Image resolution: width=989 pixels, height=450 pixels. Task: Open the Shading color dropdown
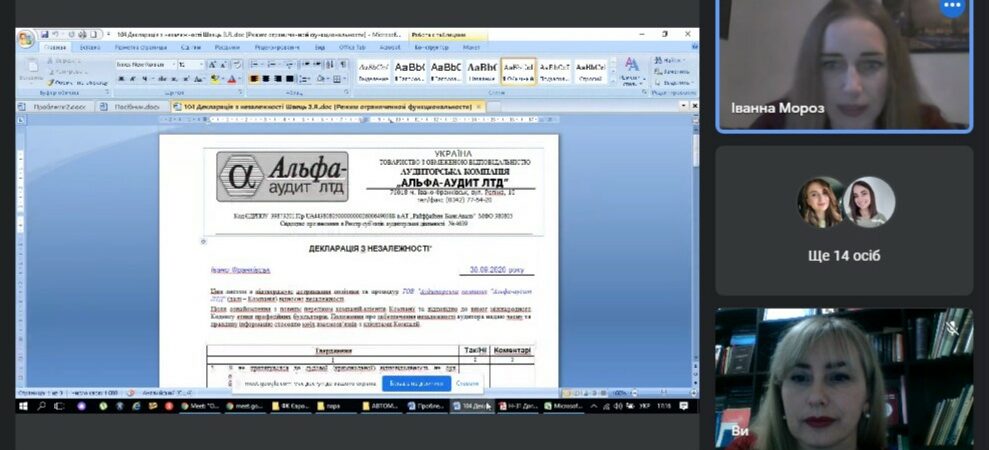click(x=322, y=79)
